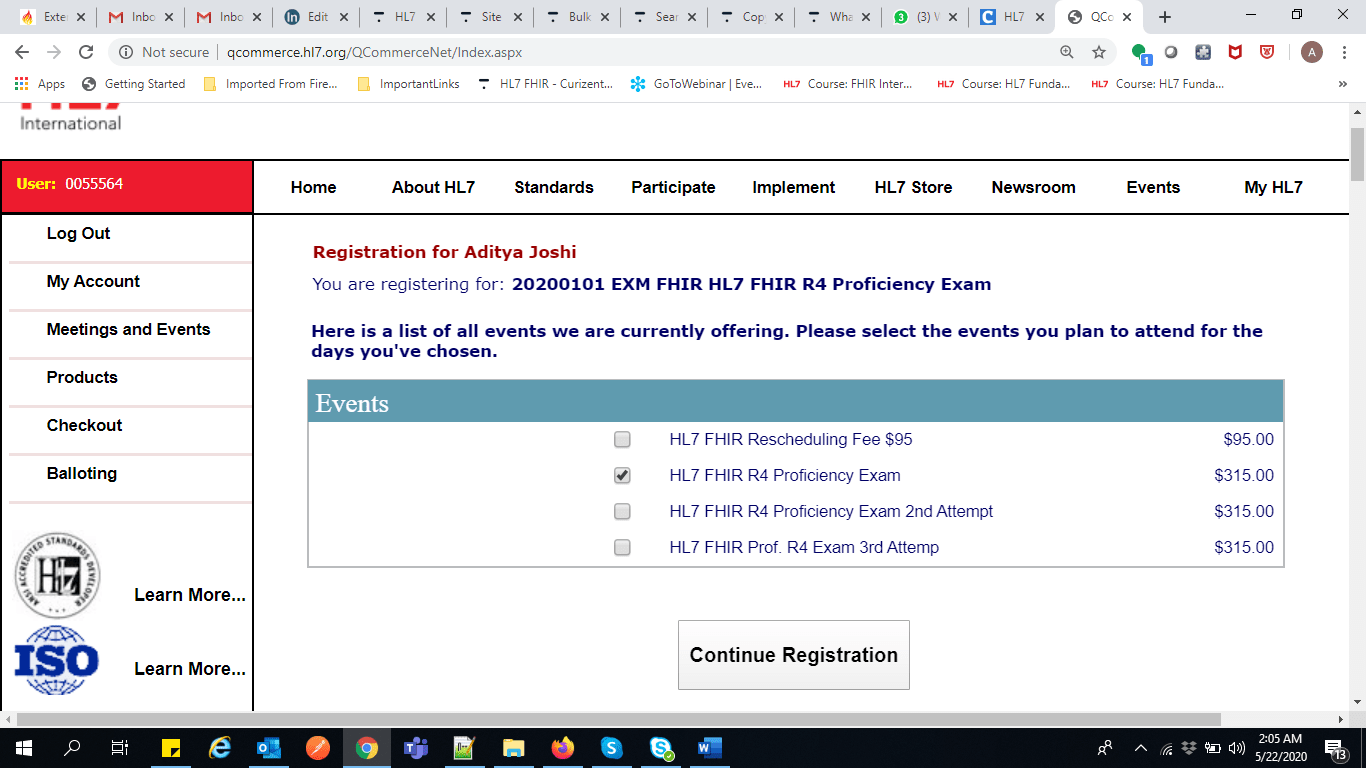The image size is (1366, 768).
Task: Click the ISO logo image
Action: tap(57, 660)
